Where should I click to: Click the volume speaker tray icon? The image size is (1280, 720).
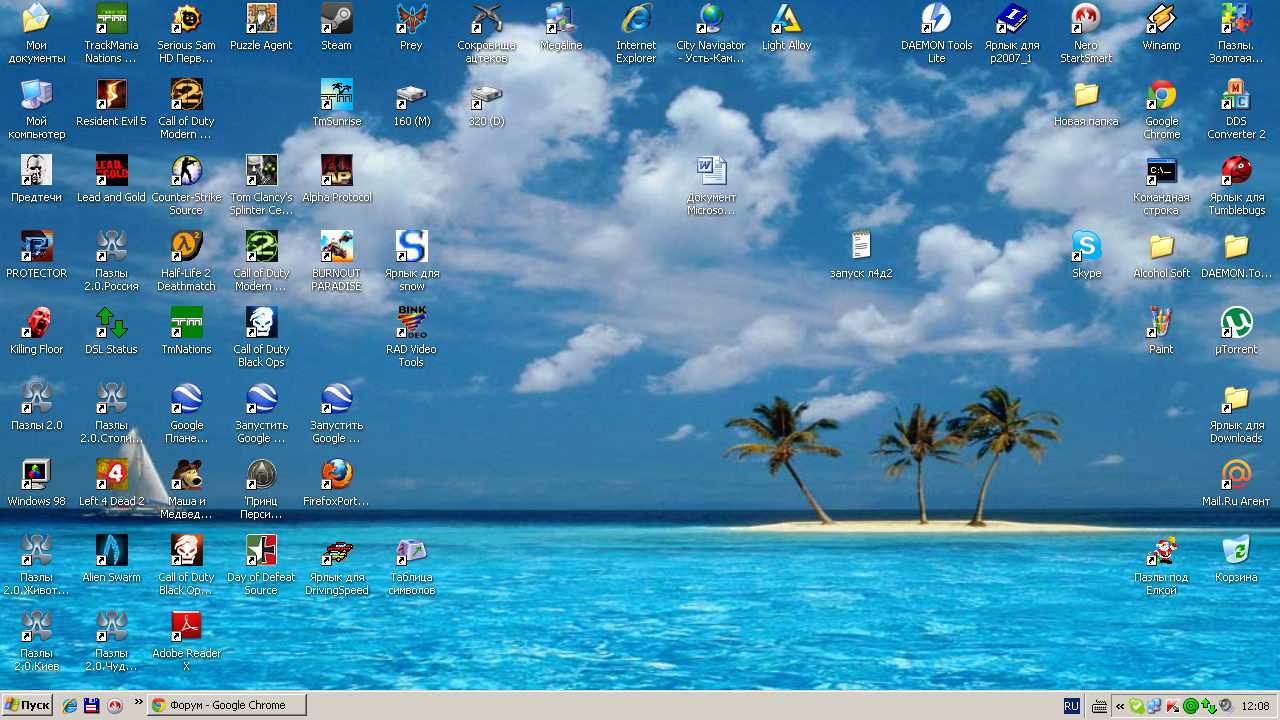[x=1226, y=706]
